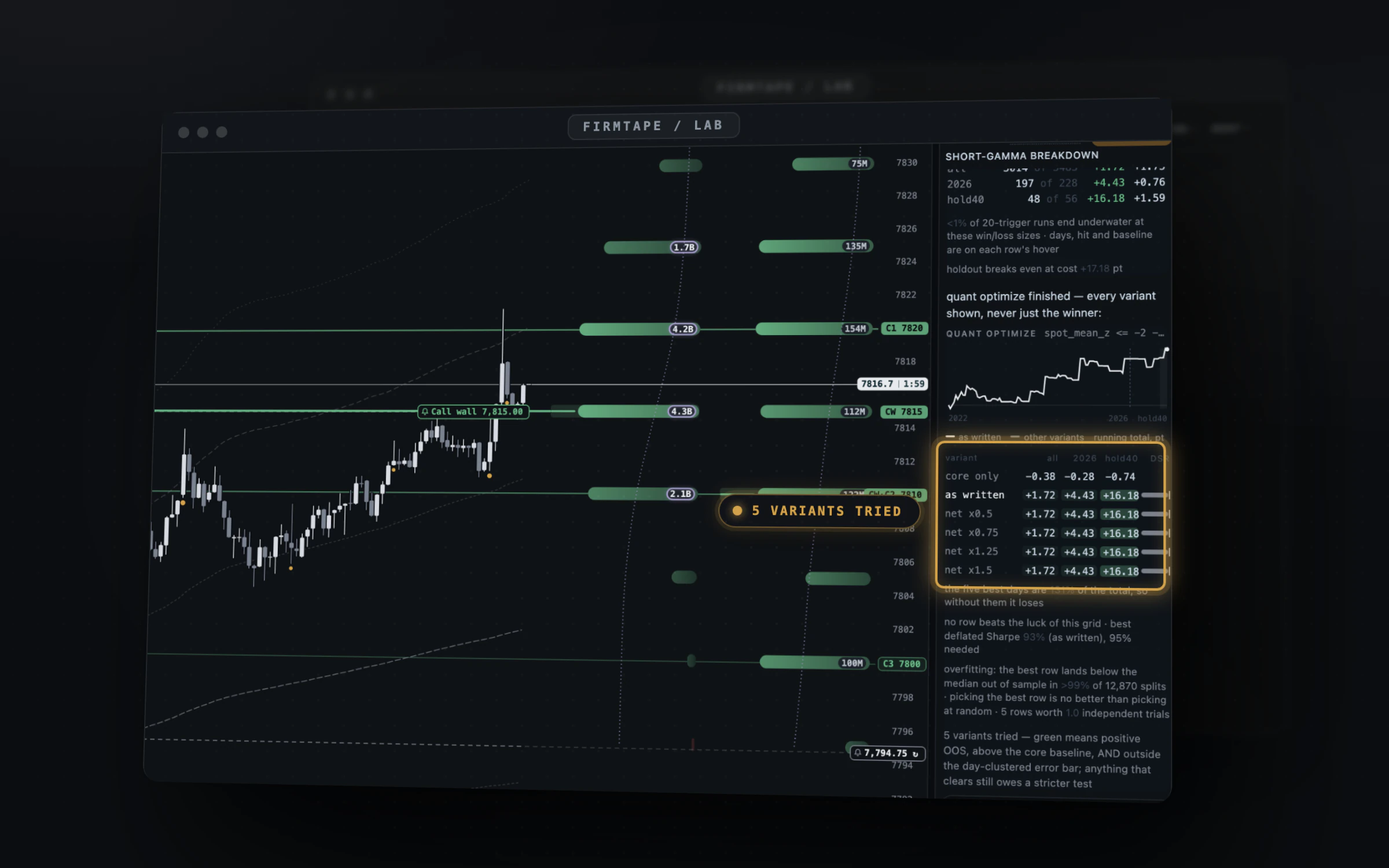Click the 100M bar badge
The height and width of the screenshot is (868, 1389).
pos(852,663)
